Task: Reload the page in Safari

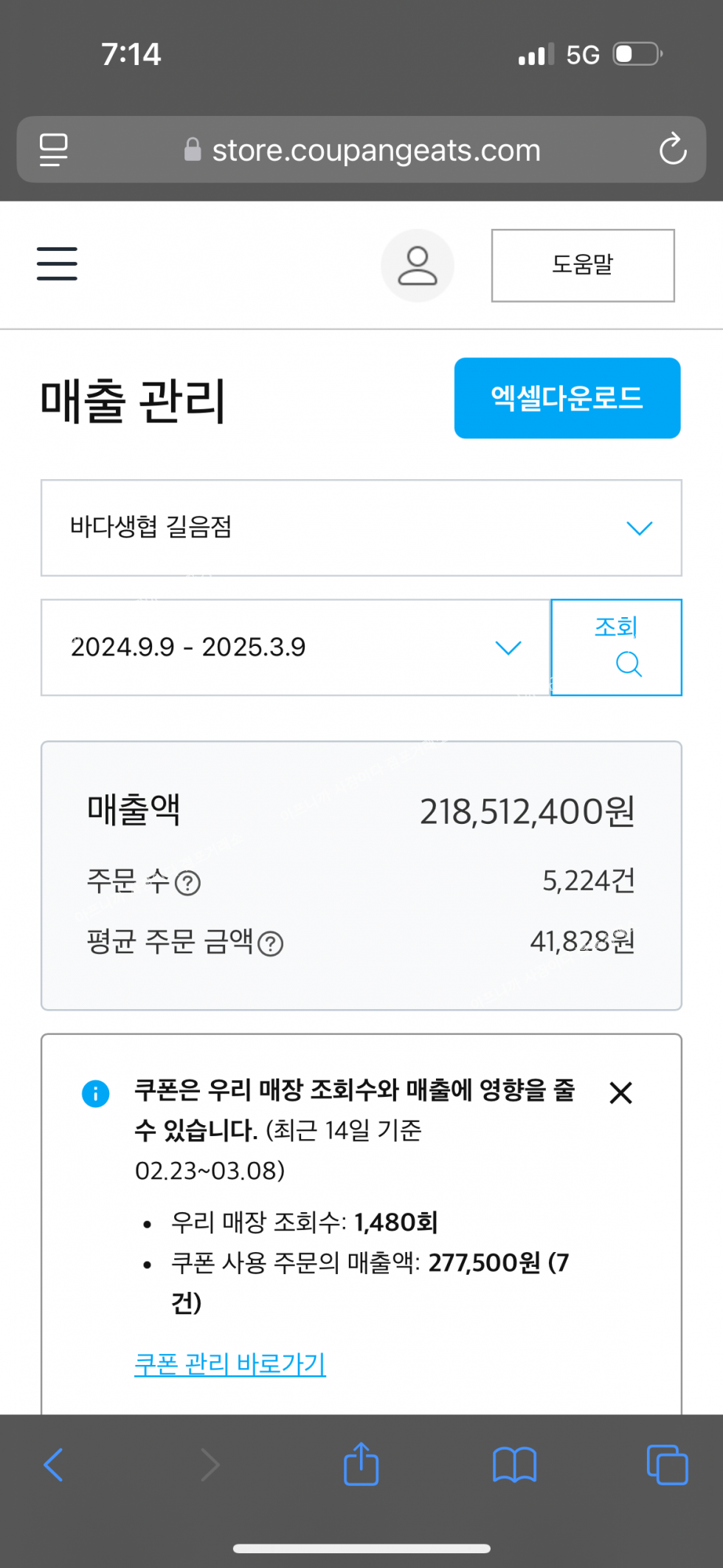Action: (673, 149)
